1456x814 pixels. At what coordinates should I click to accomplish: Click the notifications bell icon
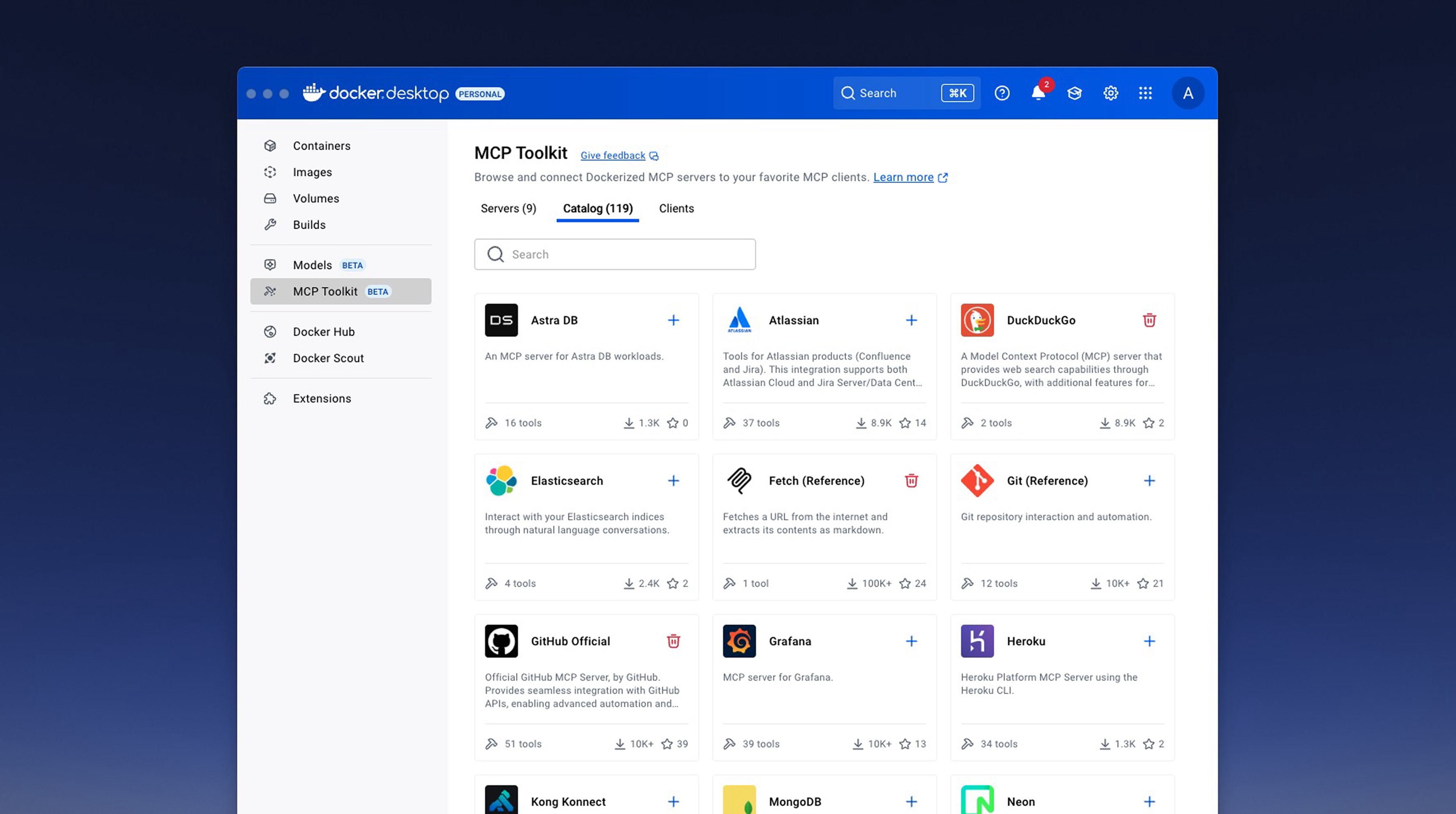pyautogui.click(x=1038, y=93)
